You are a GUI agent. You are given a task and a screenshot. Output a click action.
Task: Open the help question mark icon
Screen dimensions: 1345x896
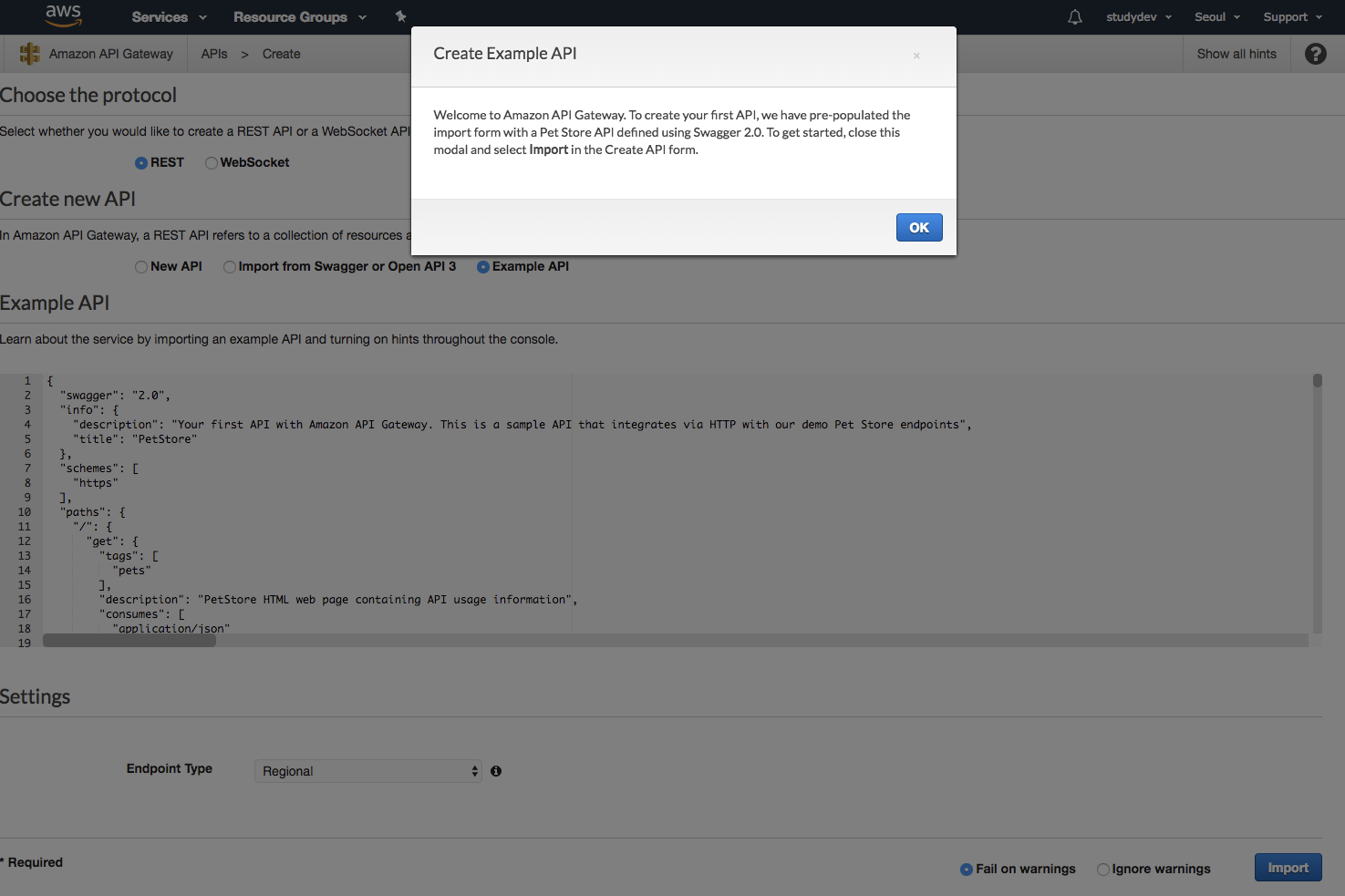coord(1316,54)
